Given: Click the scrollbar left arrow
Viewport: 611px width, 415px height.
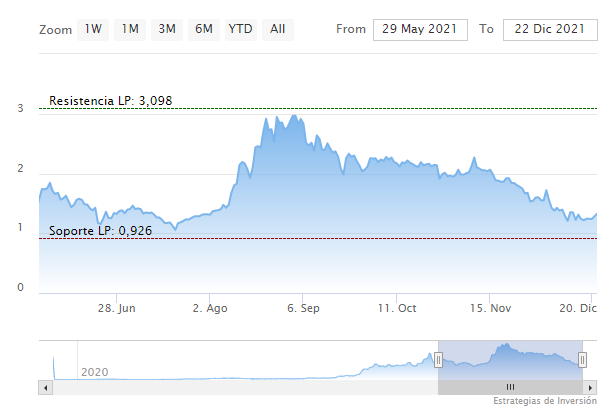Looking at the screenshot, I should [44, 387].
